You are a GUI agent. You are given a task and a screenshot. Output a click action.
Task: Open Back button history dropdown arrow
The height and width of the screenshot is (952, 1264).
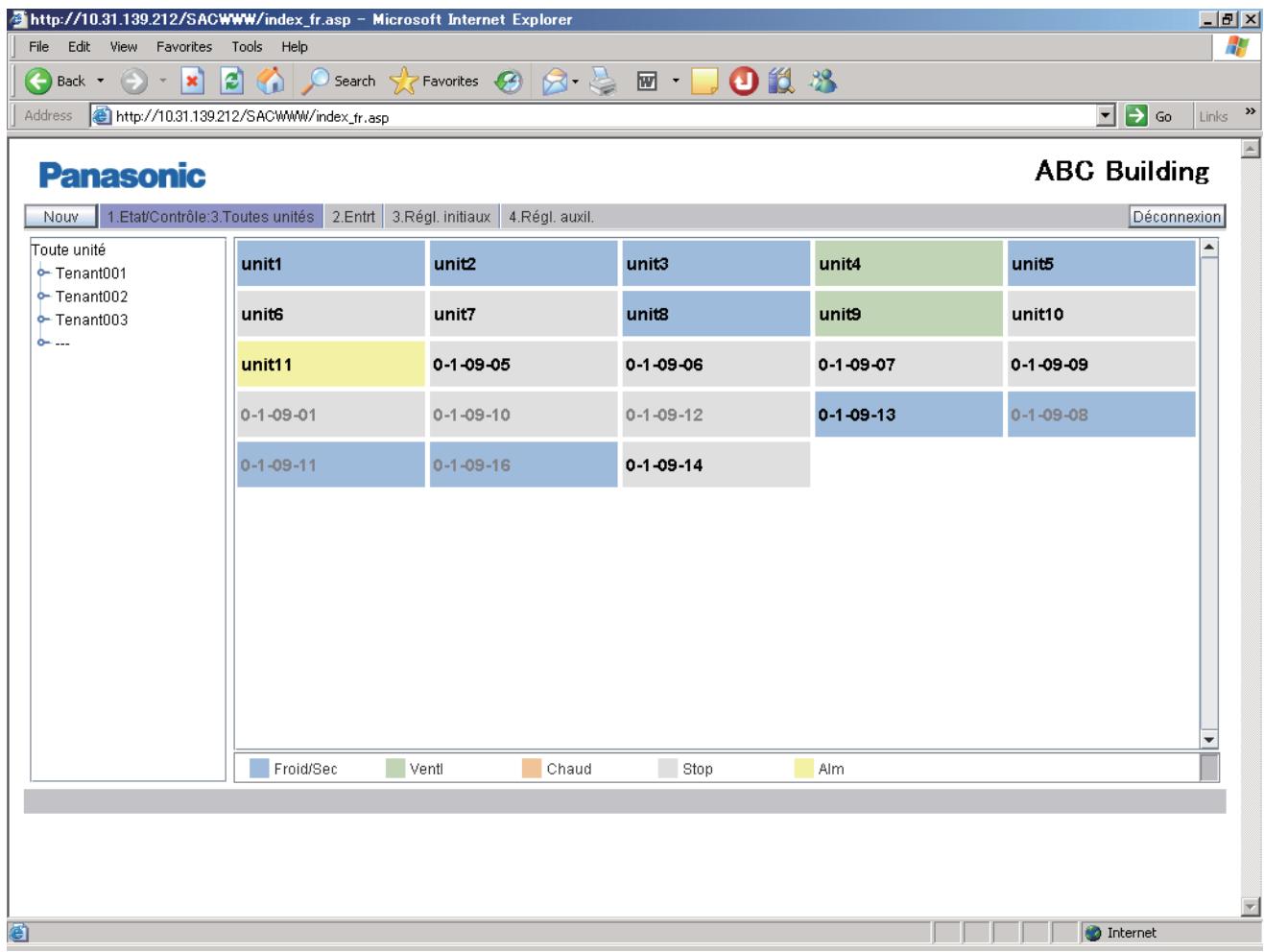click(x=101, y=82)
